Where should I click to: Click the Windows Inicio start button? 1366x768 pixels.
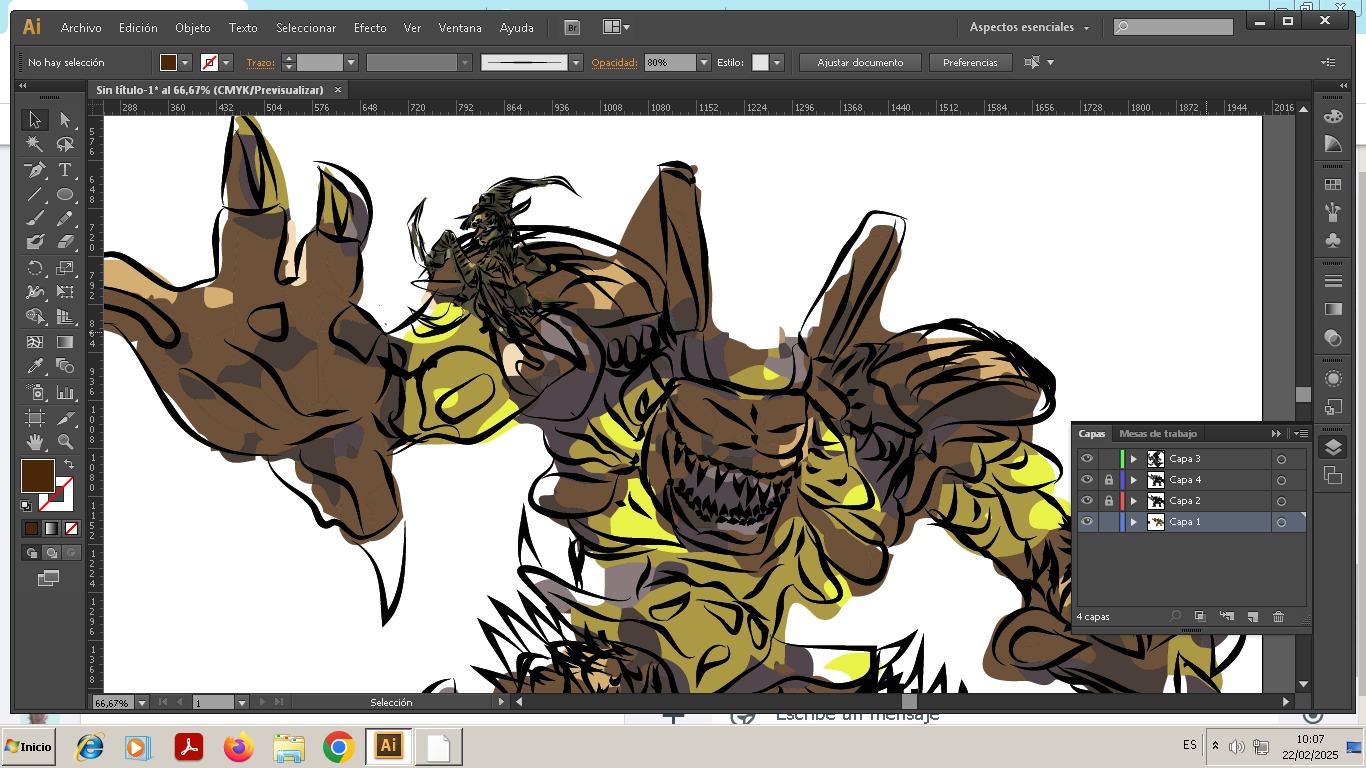(x=28, y=747)
